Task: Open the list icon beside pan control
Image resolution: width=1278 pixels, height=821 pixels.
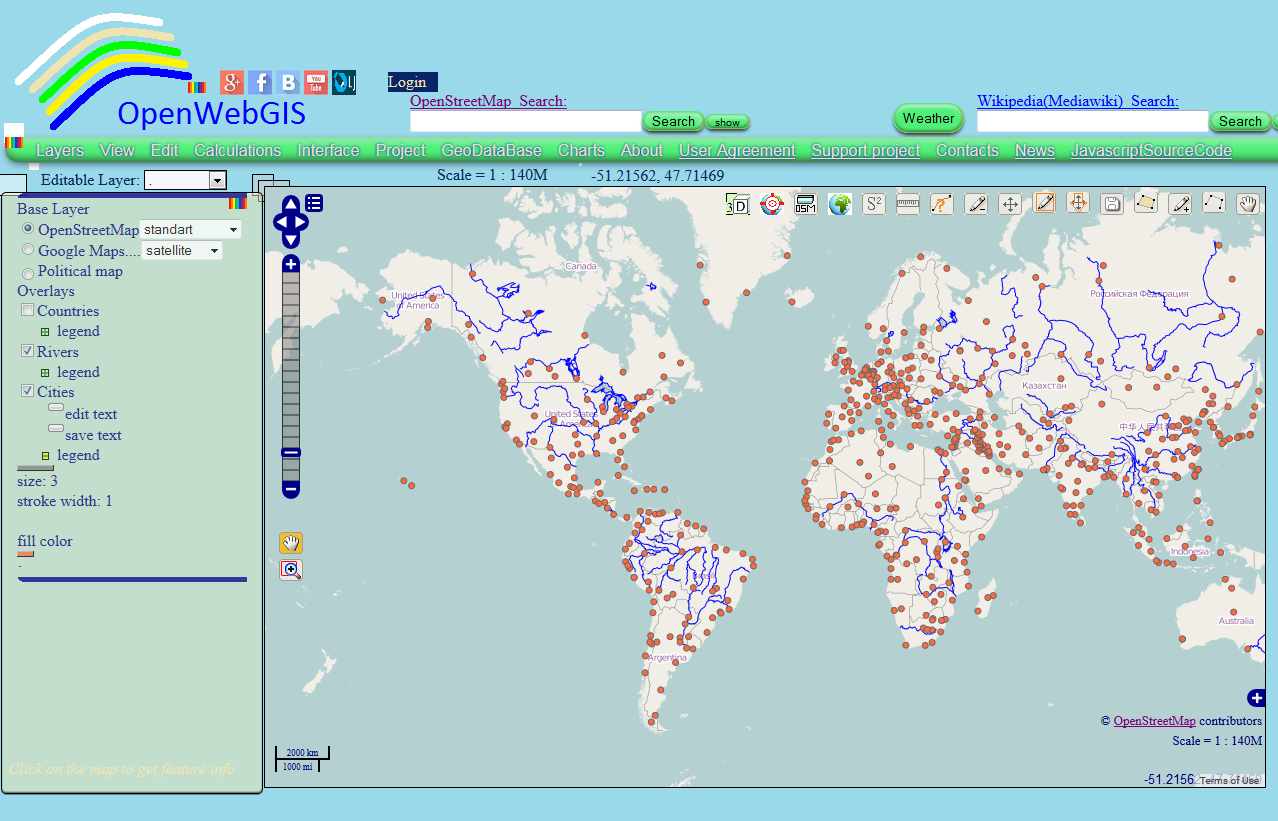Action: tap(314, 203)
